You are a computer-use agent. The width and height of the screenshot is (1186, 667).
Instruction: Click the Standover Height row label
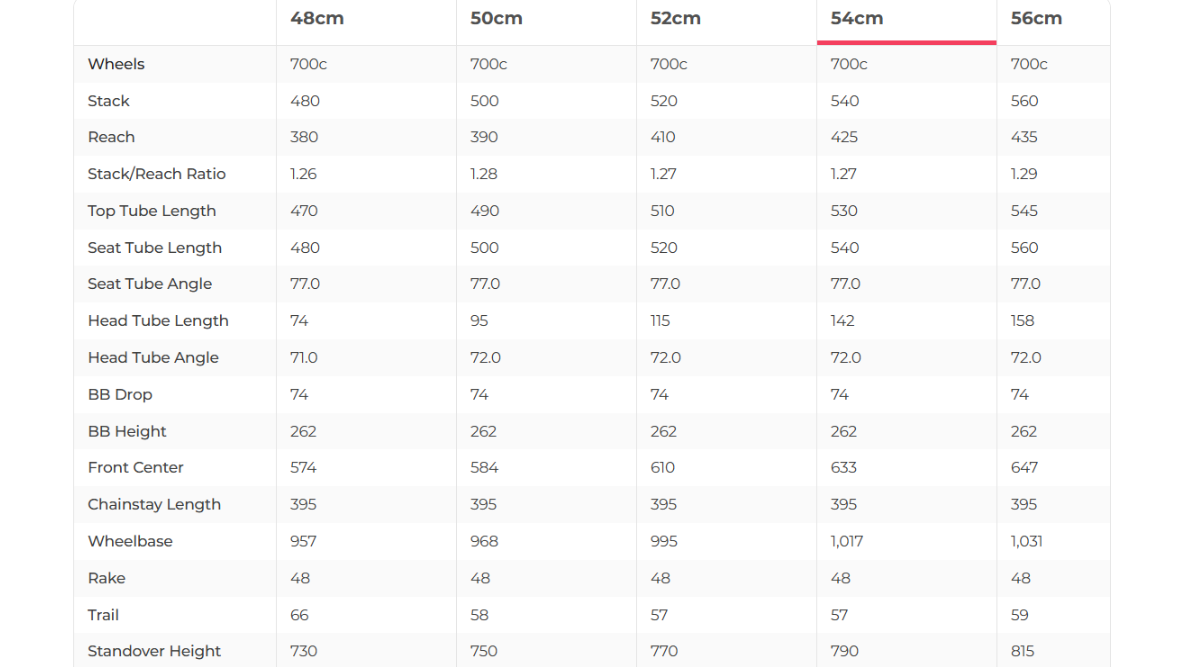tap(154, 651)
